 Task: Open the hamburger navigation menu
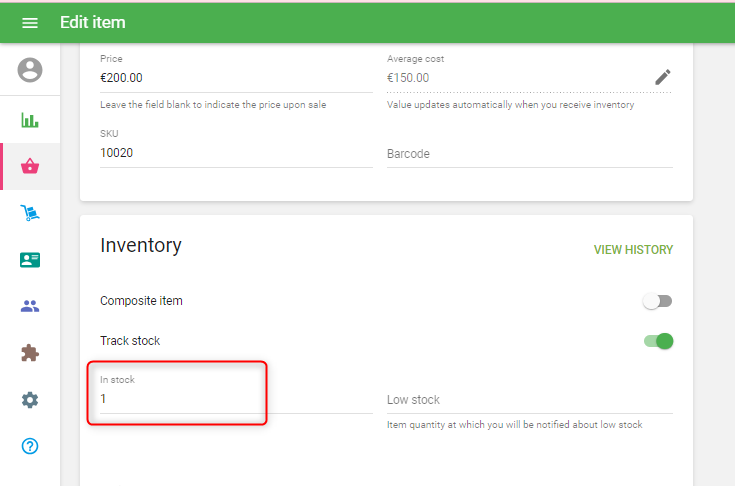tap(29, 22)
